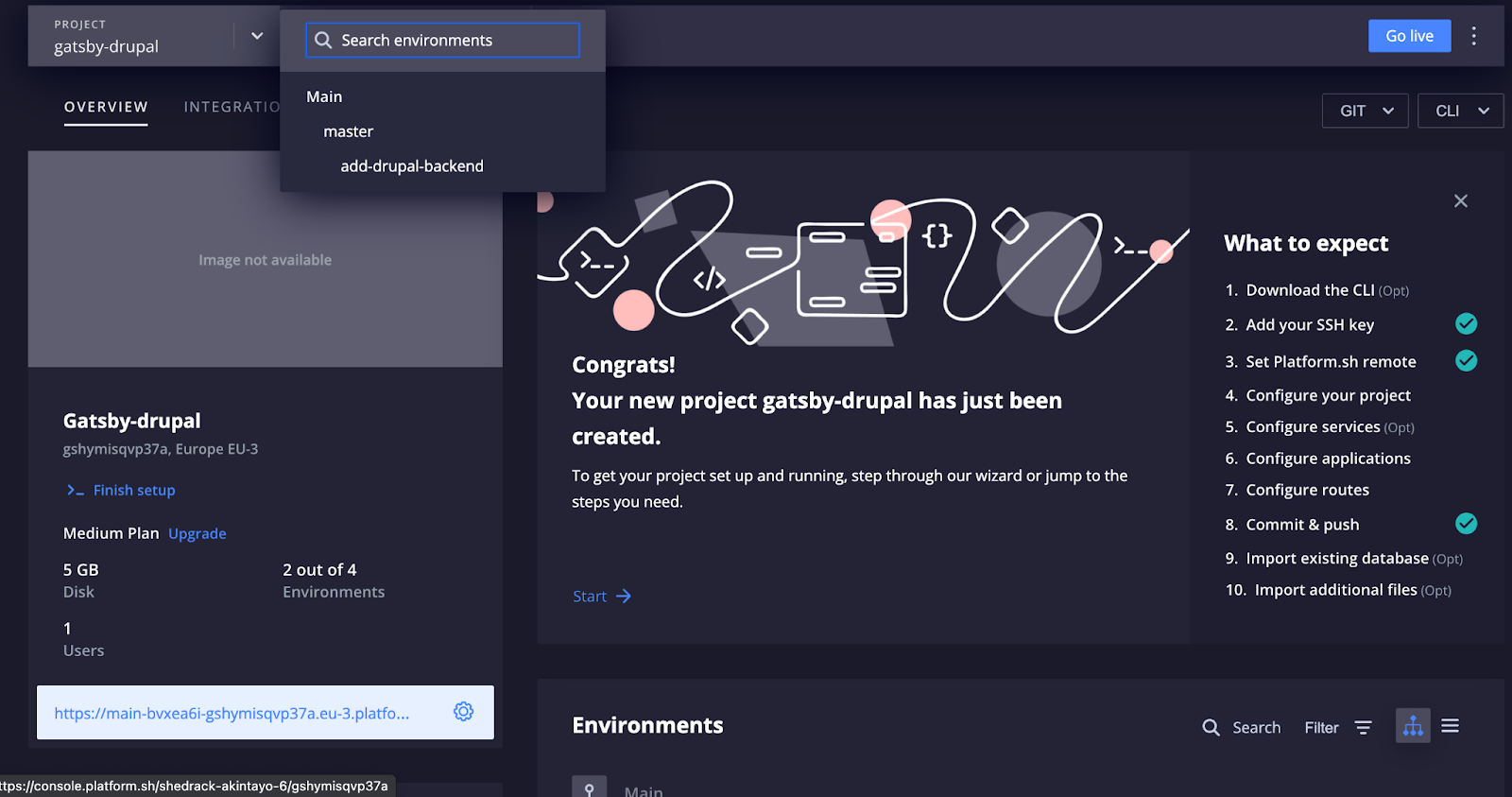Open the CLI dropdown
This screenshot has width=1512, height=797.
[1460, 111]
